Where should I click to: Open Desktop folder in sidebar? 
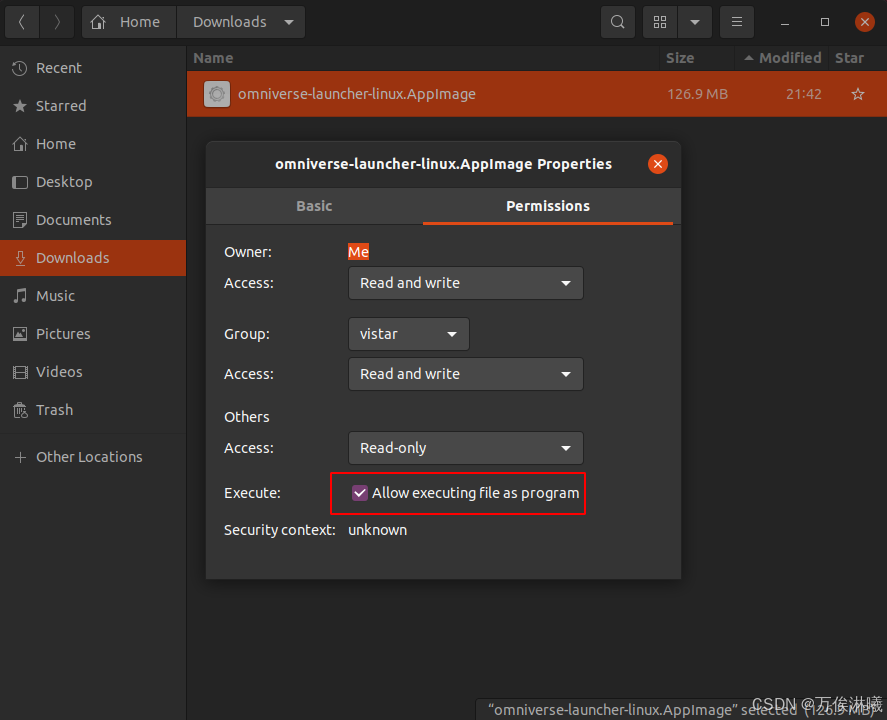click(93, 182)
